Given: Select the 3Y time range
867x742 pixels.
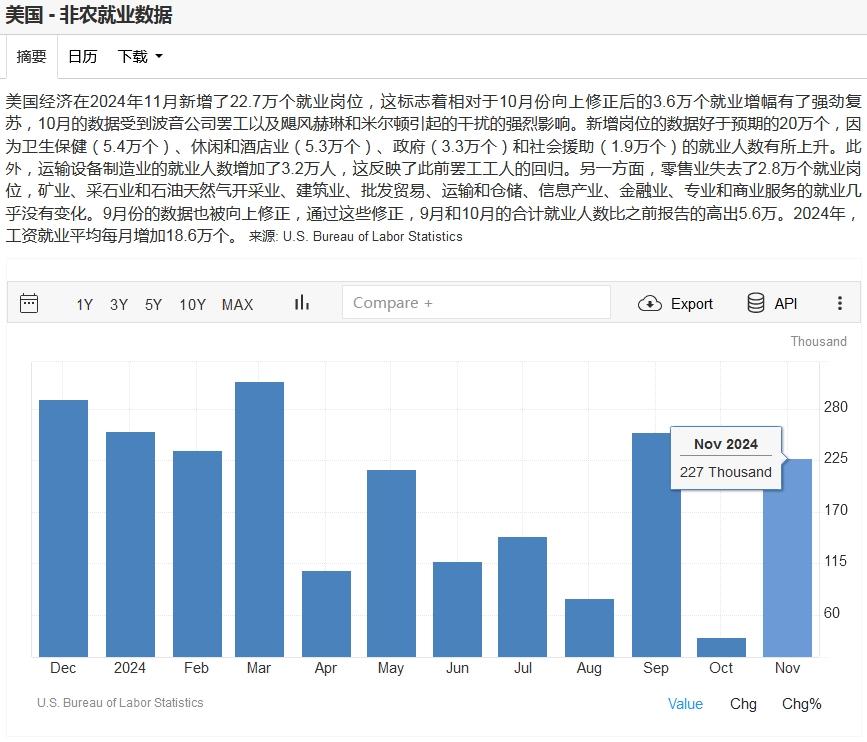Looking at the screenshot, I should 119,304.
